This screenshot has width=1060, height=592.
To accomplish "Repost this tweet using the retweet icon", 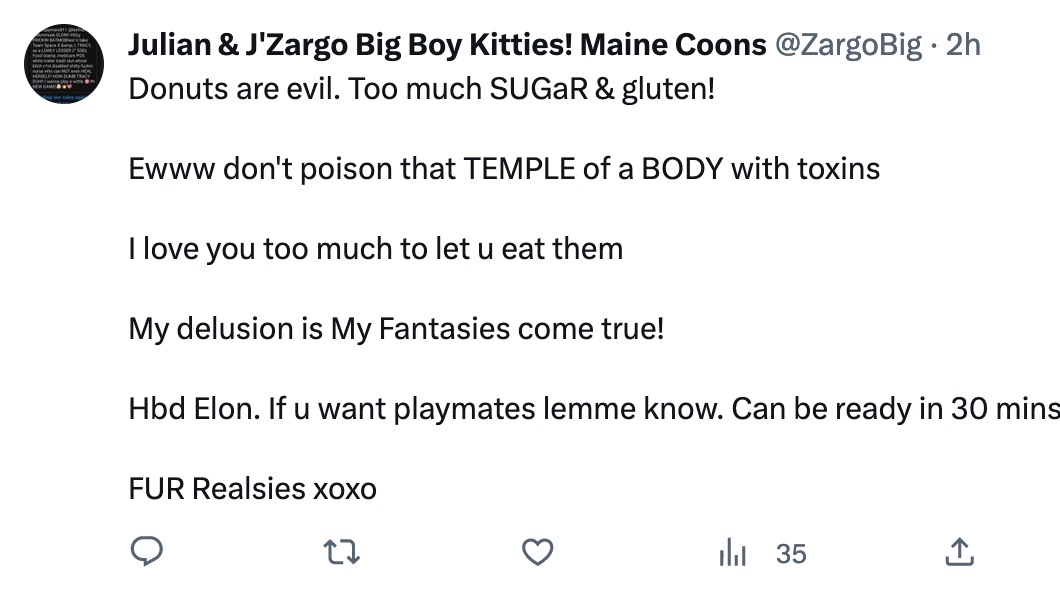I will tap(343, 552).
